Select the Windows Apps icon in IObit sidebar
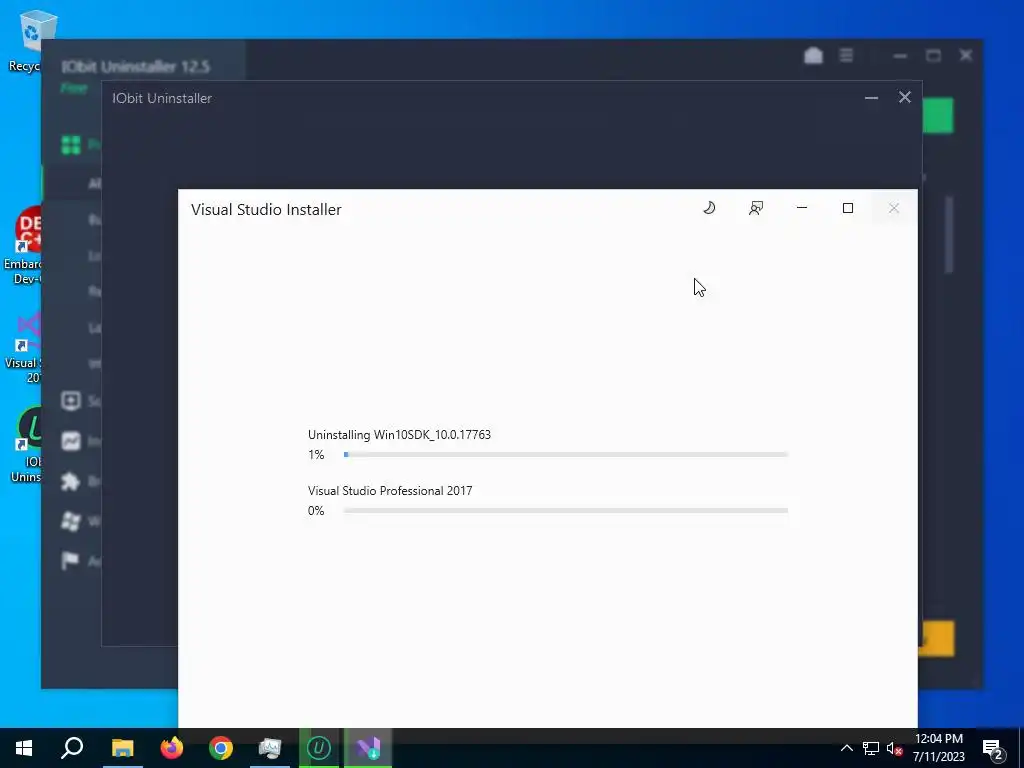The width and height of the screenshot is (1024, 768). (71, 521)
